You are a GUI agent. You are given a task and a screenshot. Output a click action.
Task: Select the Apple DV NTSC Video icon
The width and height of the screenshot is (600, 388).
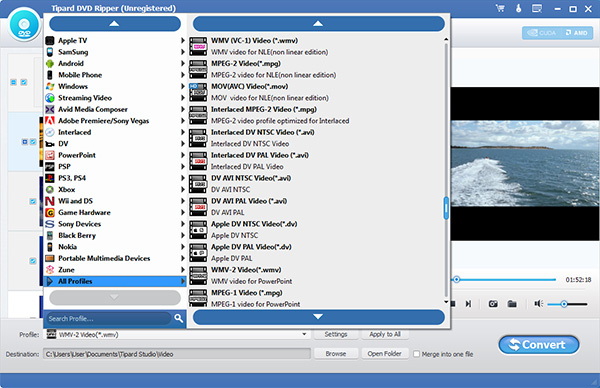coord(198,230)
